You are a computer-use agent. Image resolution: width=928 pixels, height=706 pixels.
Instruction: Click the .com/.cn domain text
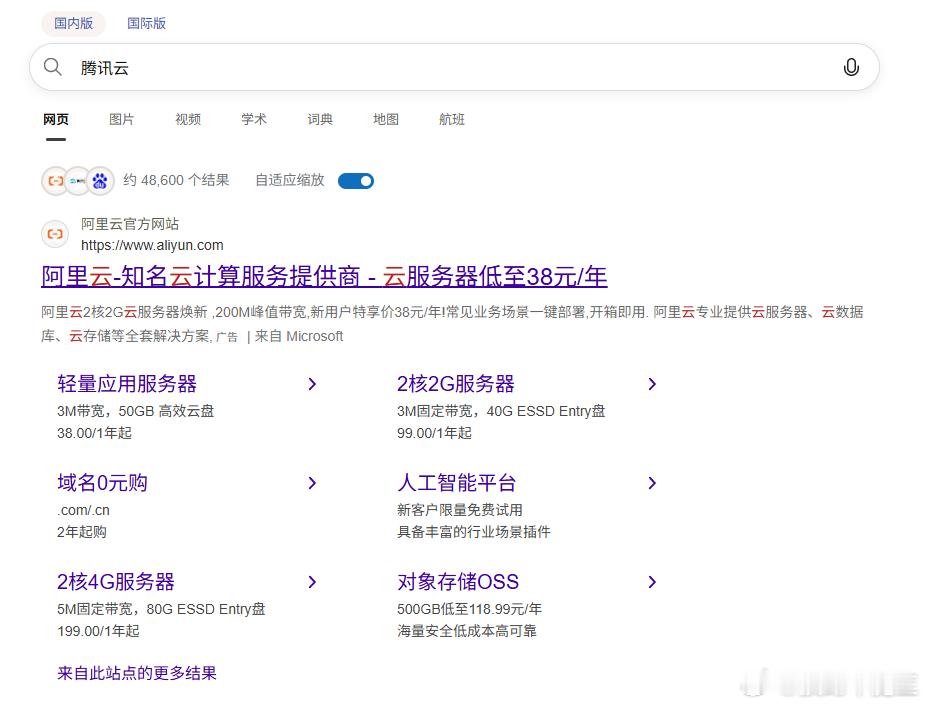coord(83,510)
